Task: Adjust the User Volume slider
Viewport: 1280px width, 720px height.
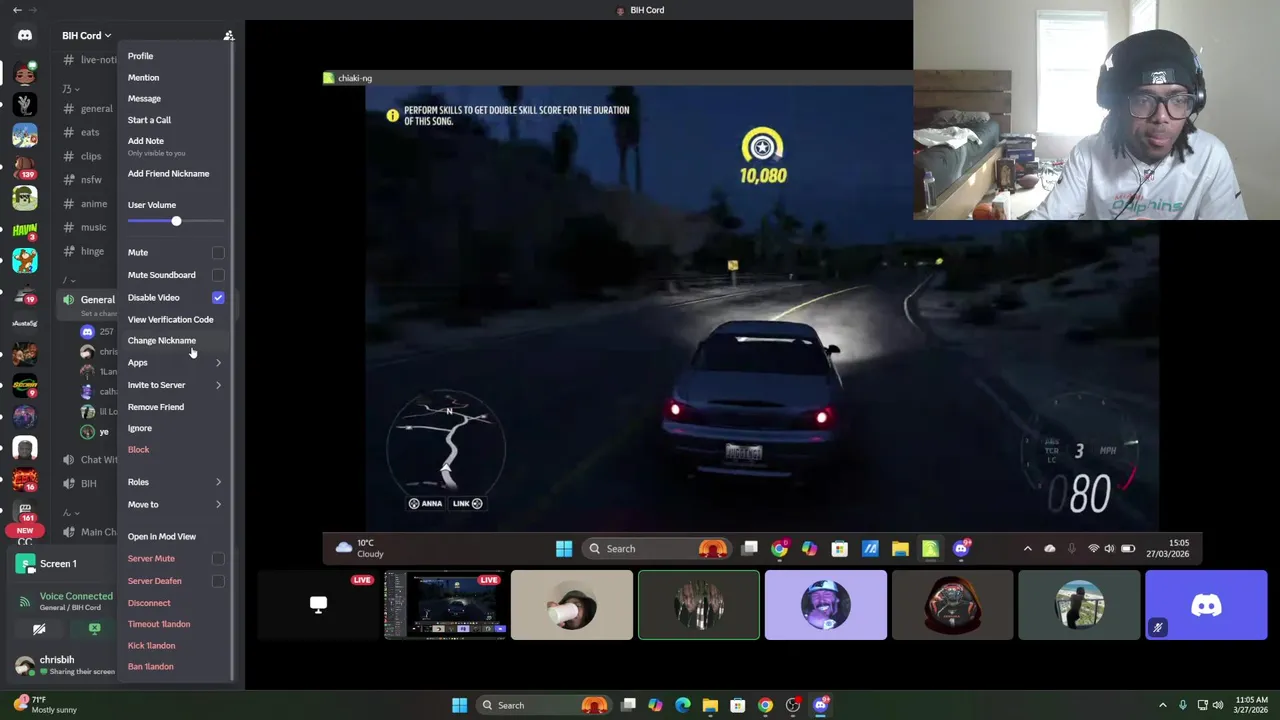Action: coord(176,221)
